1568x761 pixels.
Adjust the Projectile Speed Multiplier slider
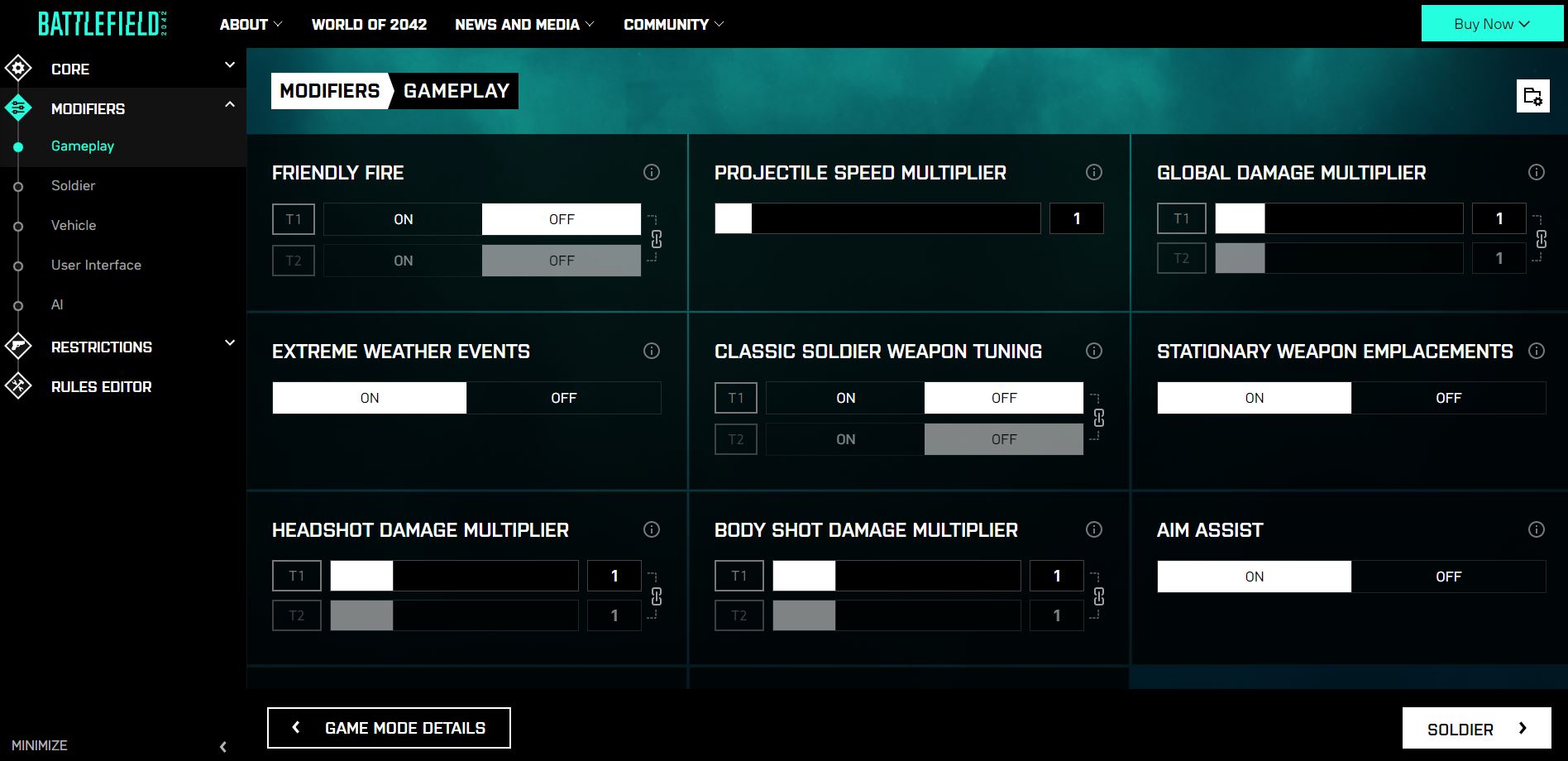pos(877,218)
